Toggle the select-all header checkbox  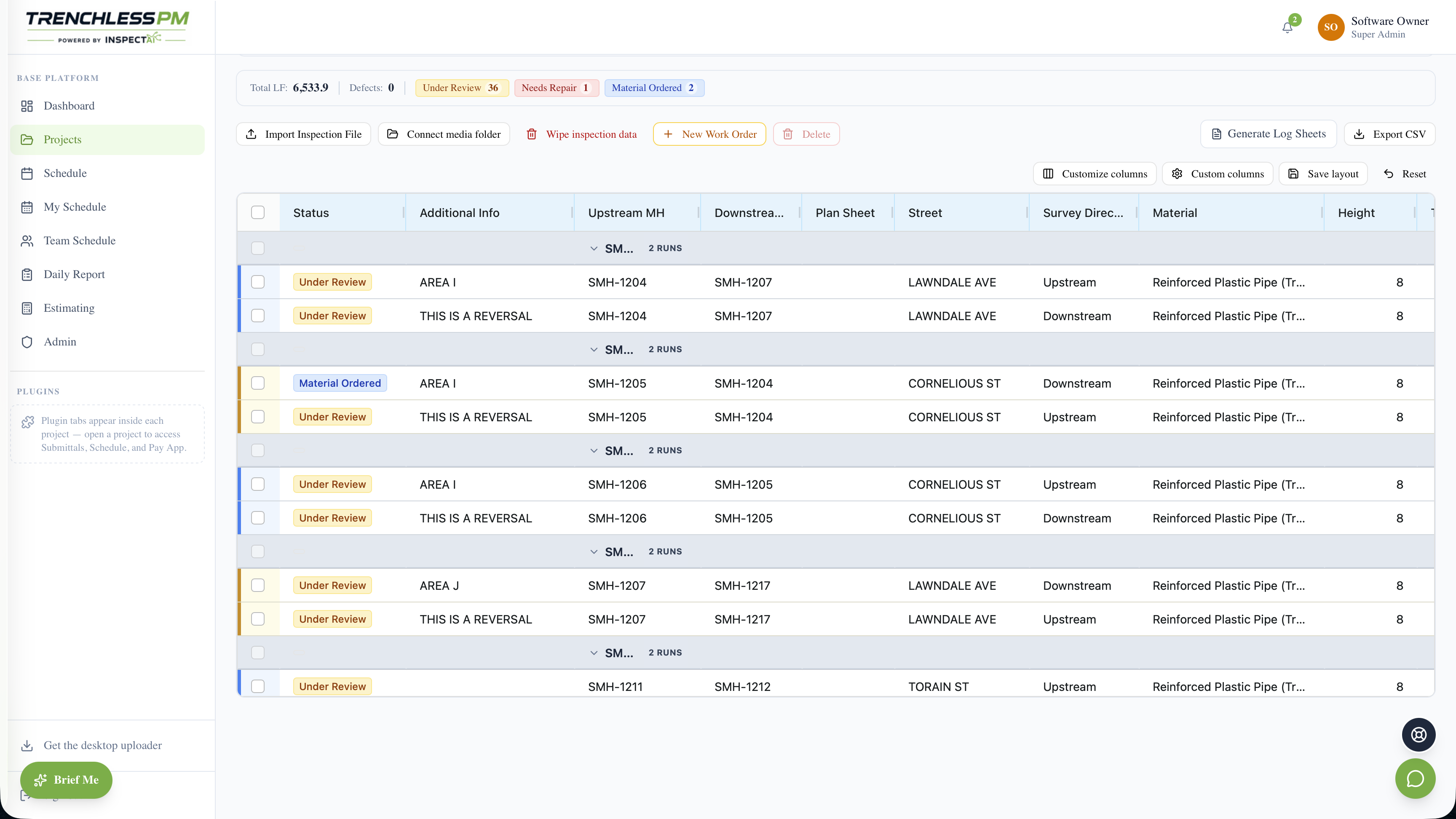(x=258, y=212)
